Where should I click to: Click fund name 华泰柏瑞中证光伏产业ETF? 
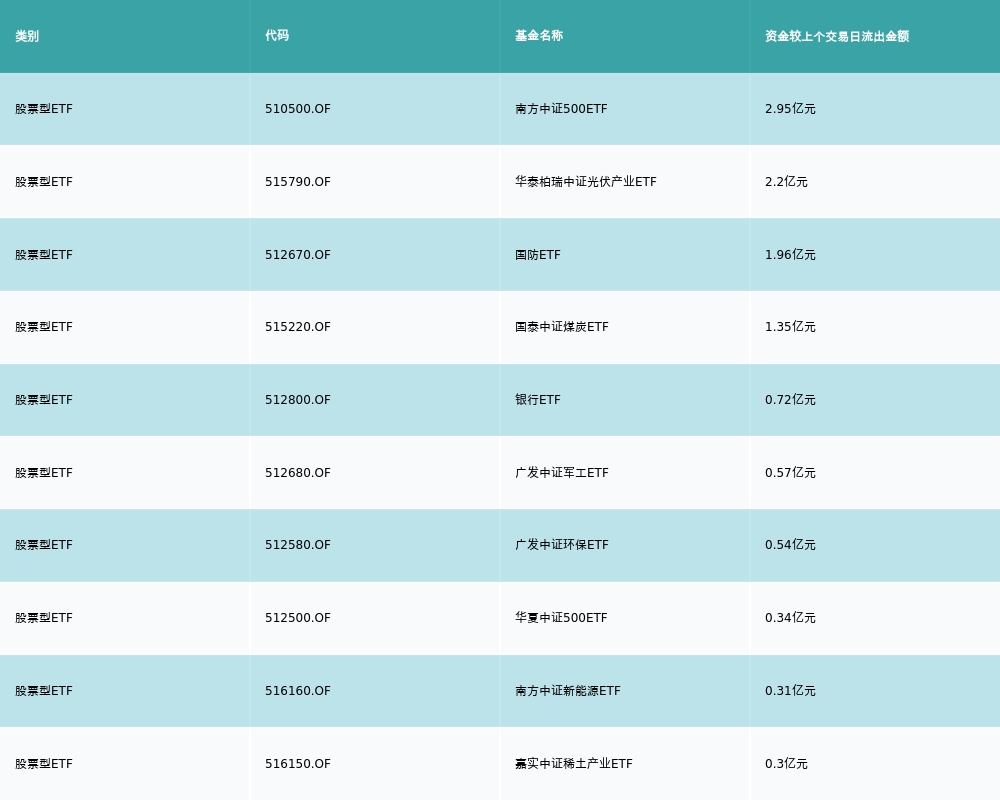(585, 182)
